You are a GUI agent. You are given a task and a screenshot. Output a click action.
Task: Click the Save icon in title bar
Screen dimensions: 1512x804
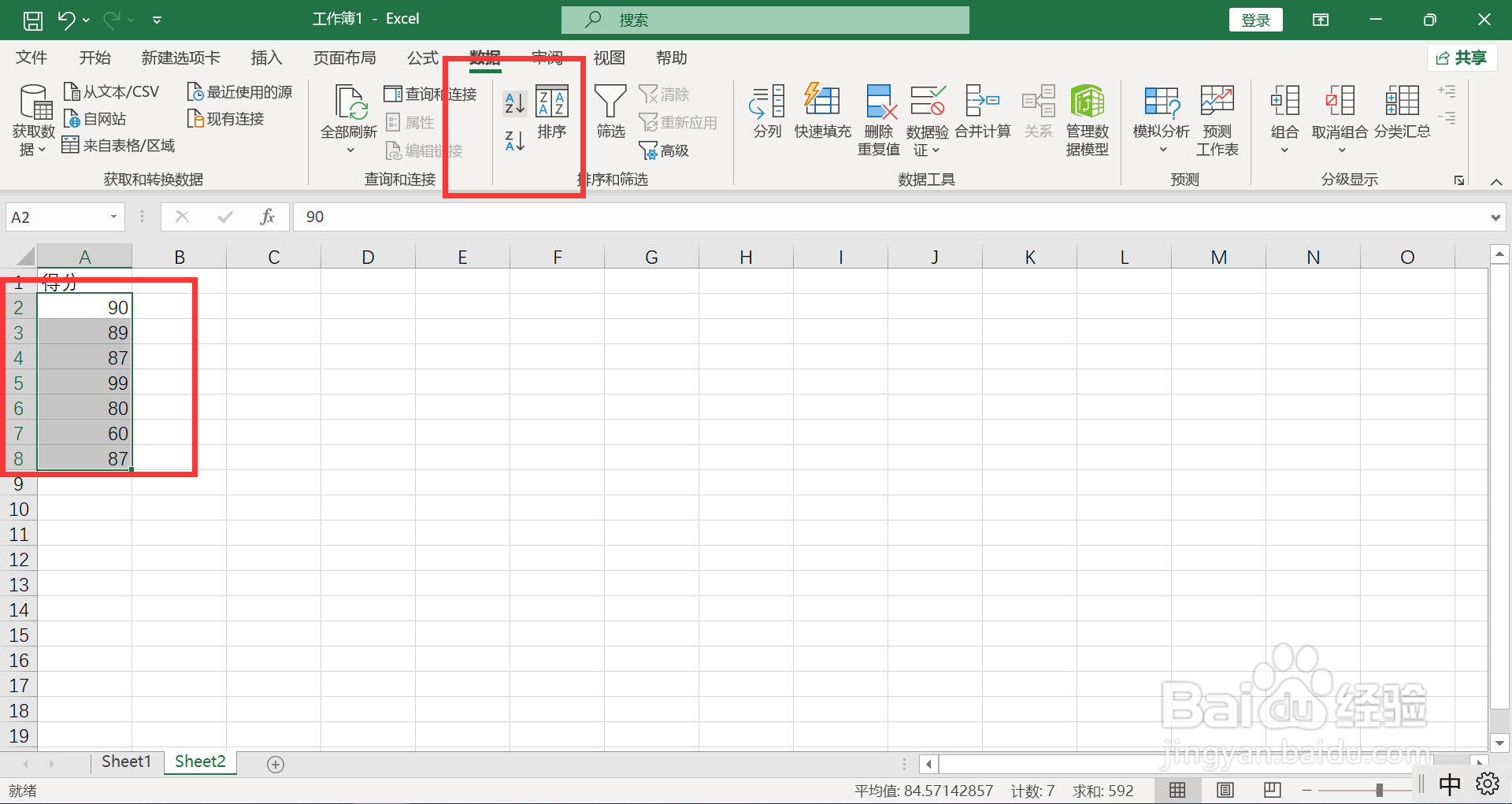33,20
